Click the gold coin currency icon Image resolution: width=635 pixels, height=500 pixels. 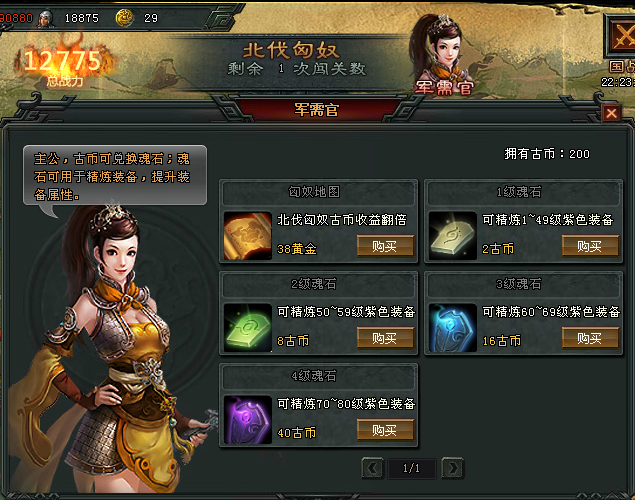click(124, 18)
